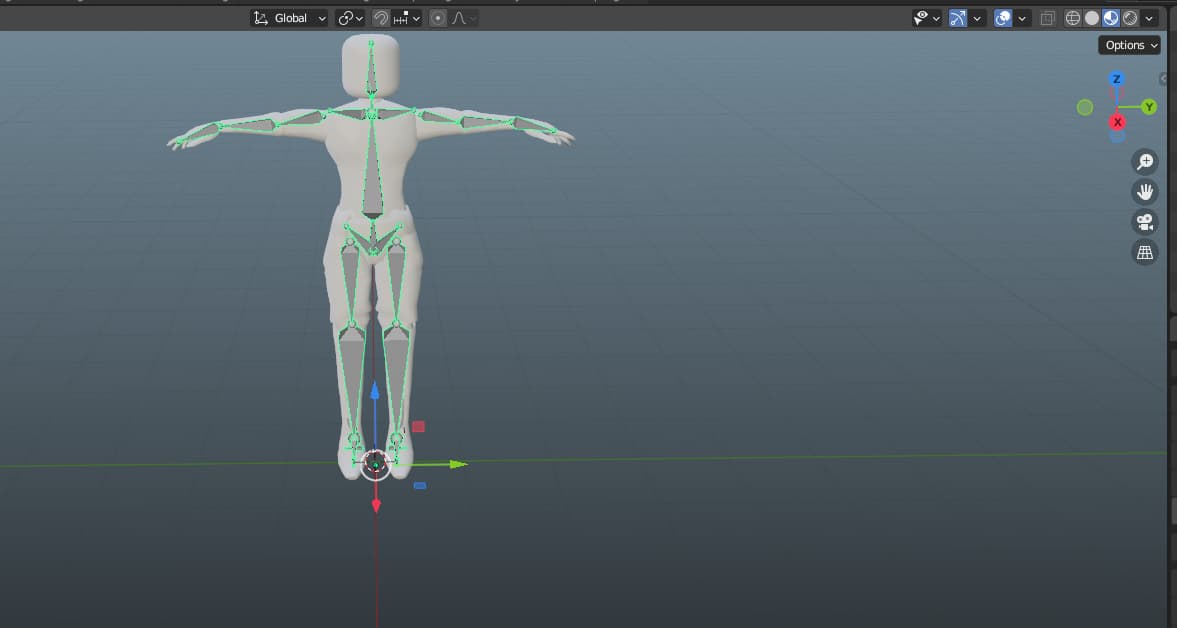
Task: Open the gizmo options dropdown arrow
Action: (x=977, y=18)
